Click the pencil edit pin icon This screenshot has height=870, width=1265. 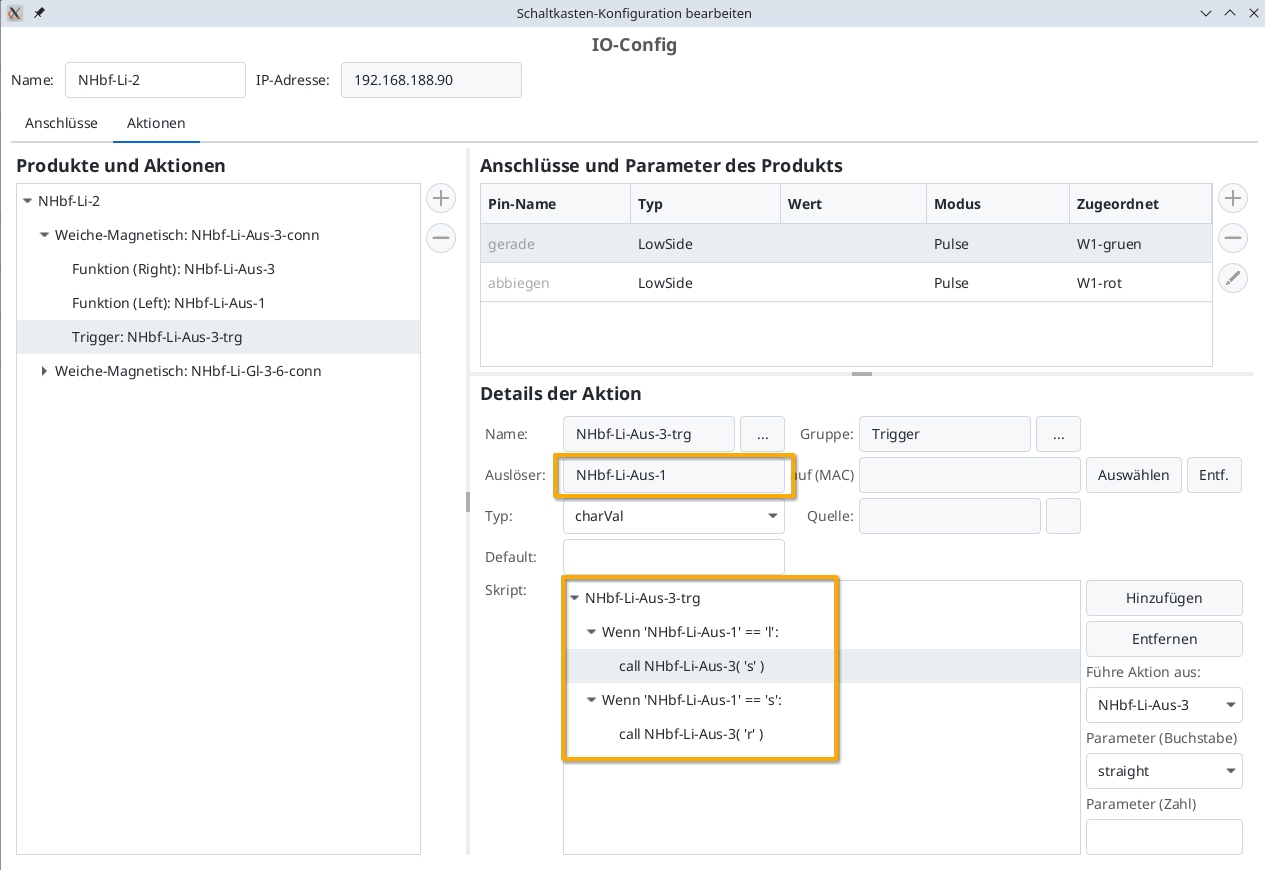tap(1234, 278)
